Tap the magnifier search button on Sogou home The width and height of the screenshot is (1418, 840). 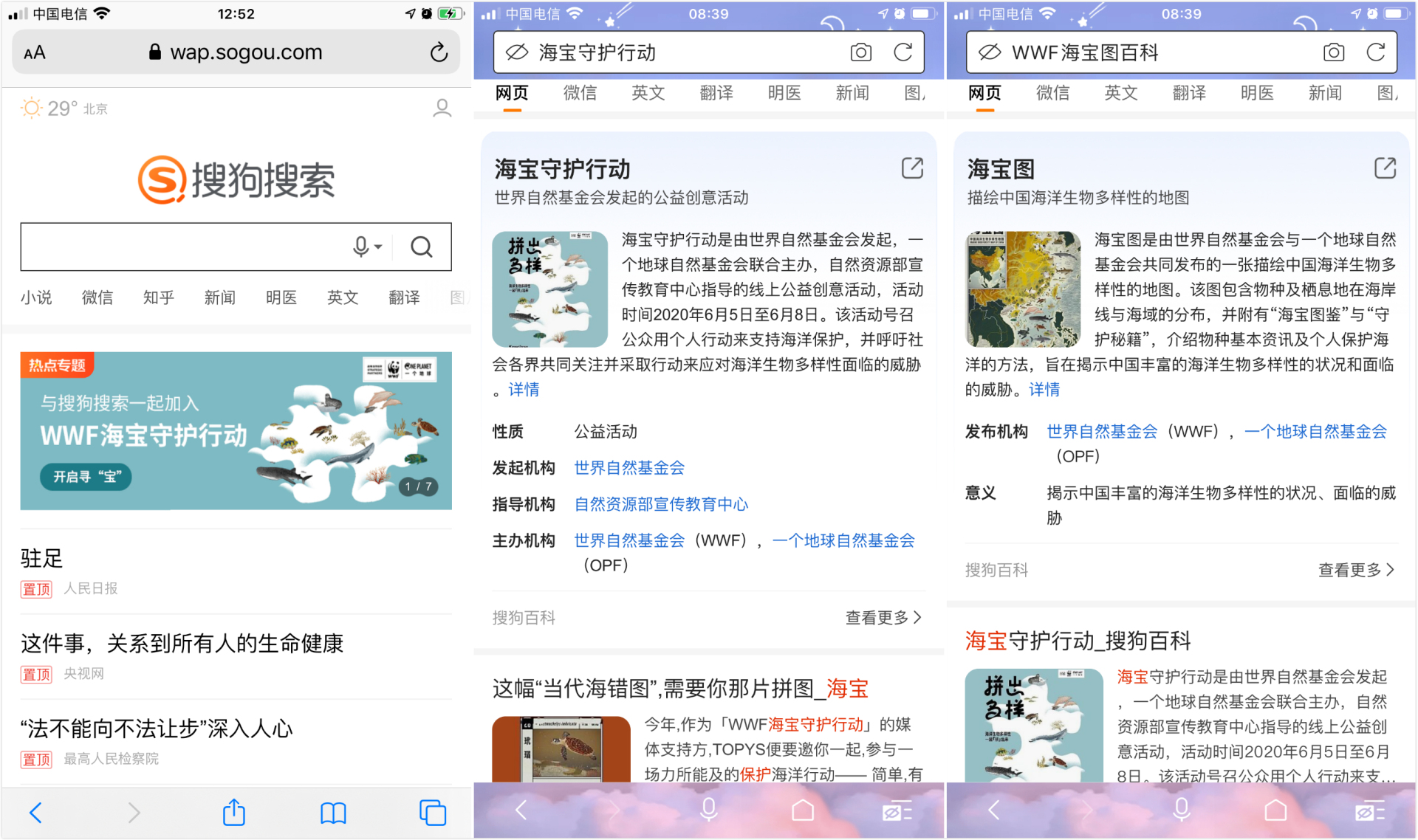422,247
